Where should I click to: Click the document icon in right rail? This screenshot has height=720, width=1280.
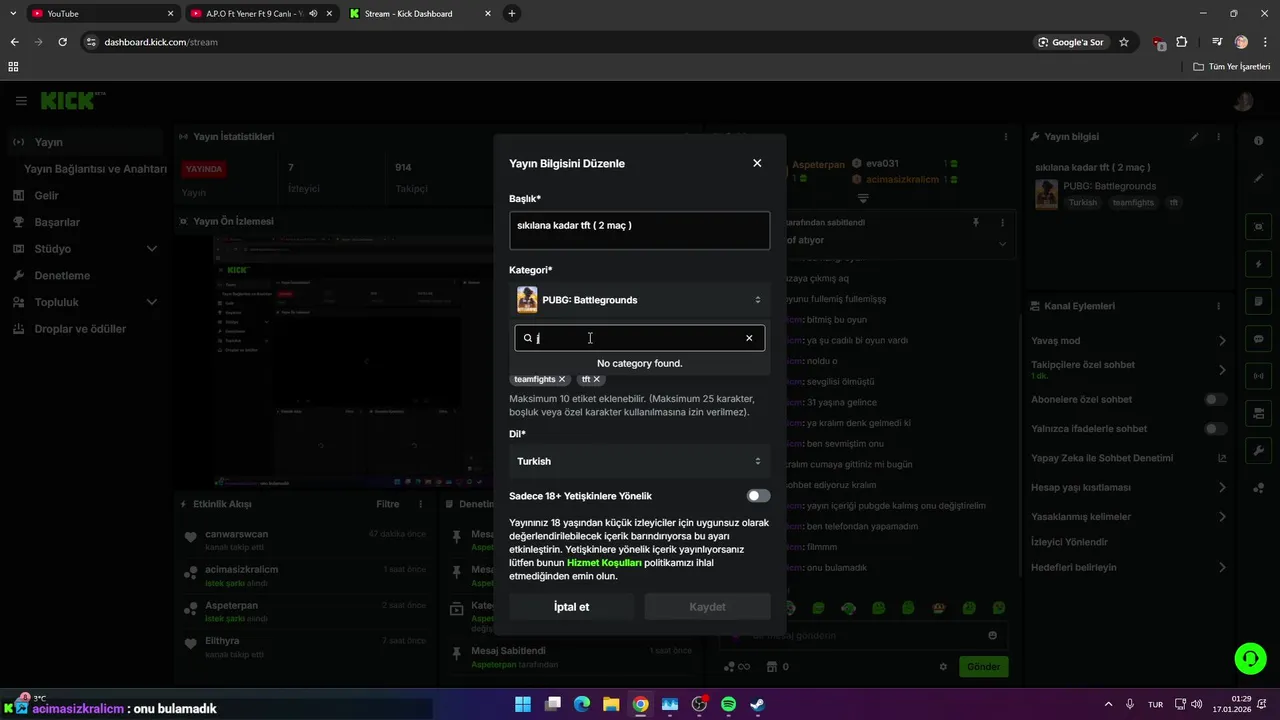coord(1259,302)
